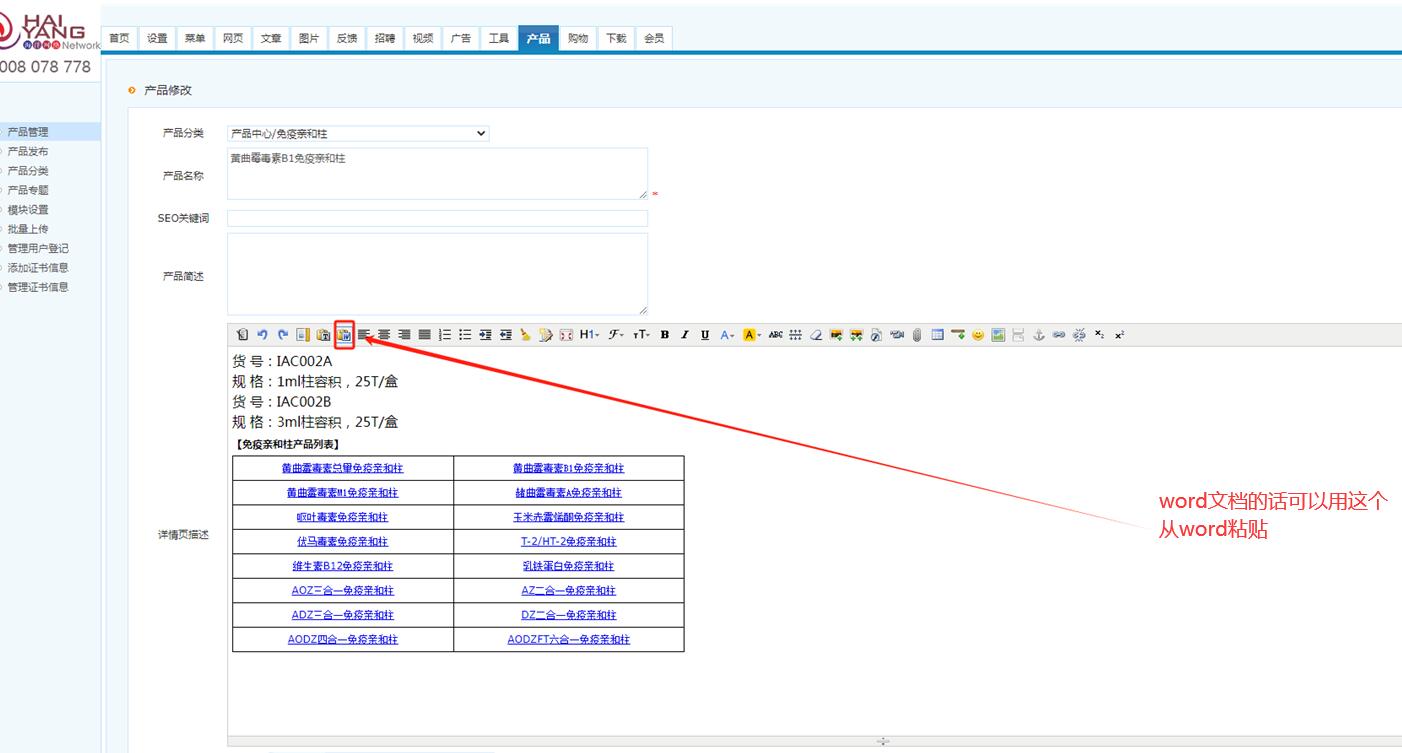Open the 伏马毒素免疫亲和柱 link
This screenshot has height=753, width=1402.
[342, 541]
